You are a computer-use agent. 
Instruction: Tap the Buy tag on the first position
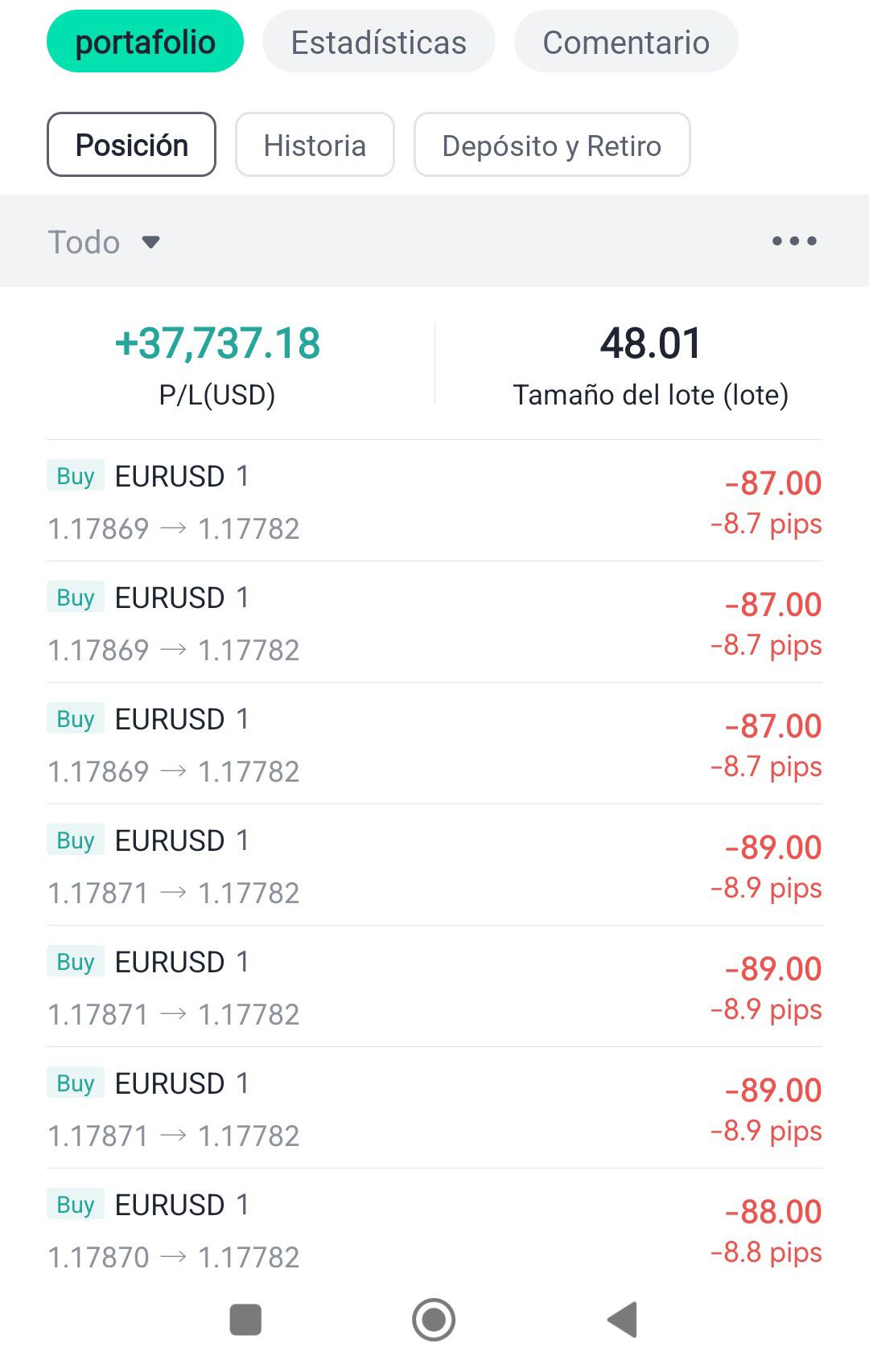click(76, 476)
